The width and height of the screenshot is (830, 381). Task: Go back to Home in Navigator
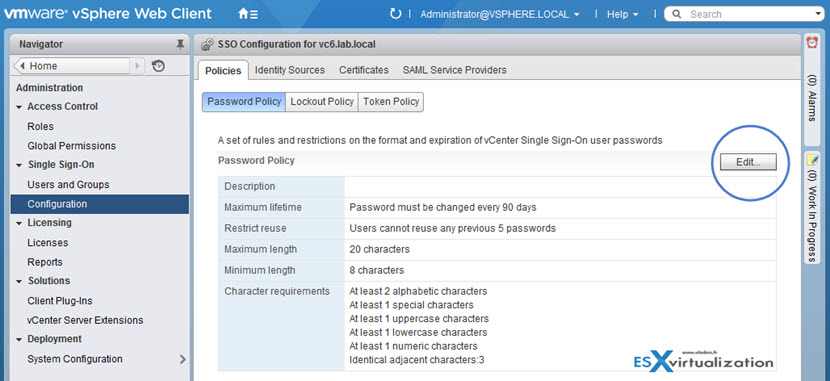coord(71,66)
